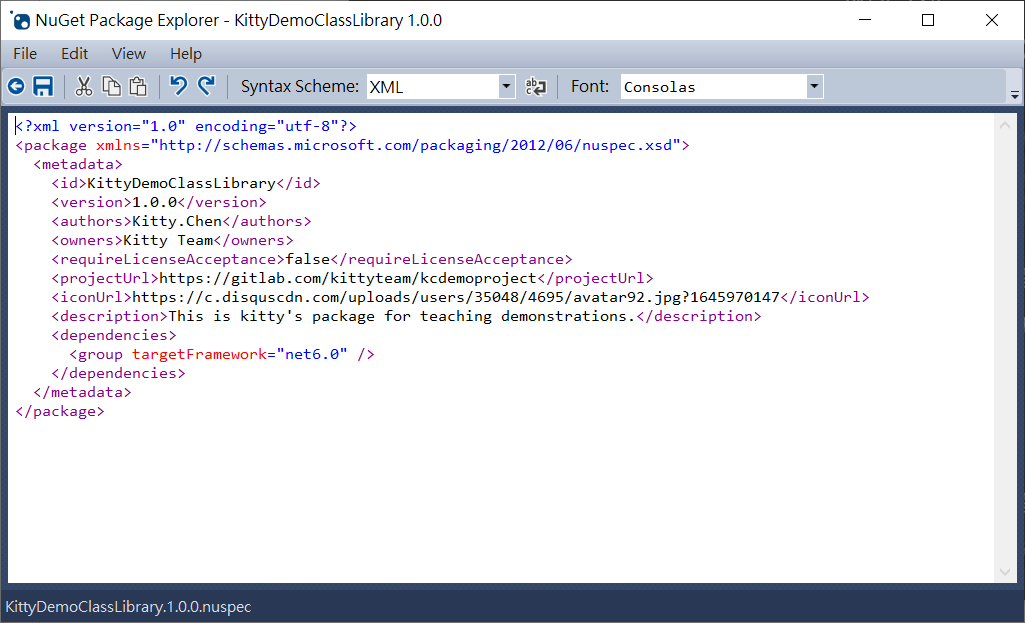Viewport: 1025px width, 623px height.
Task: Click the NuGet Package Explorer app icon
Action: [x=20, y=20]
